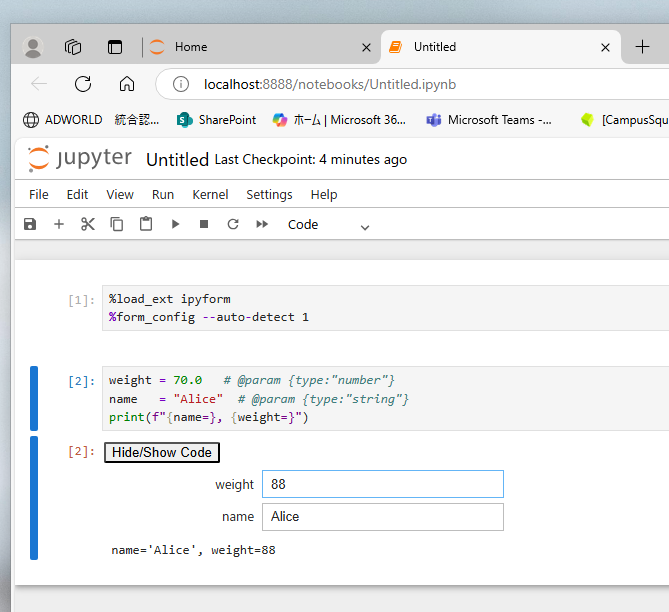This screenshot has height=612, width=669.
Task: Toggle the Hide/Show Code button
Action: 162,452
